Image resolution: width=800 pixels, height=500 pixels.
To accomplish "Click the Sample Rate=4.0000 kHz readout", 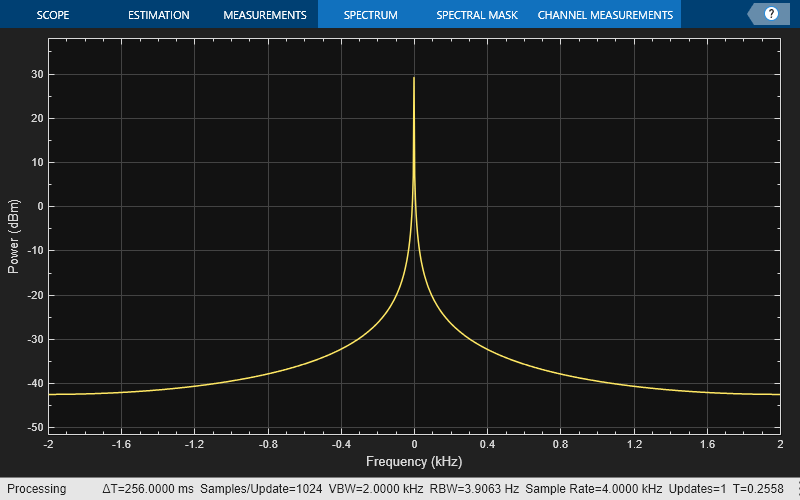I will [x=593, y=489].
